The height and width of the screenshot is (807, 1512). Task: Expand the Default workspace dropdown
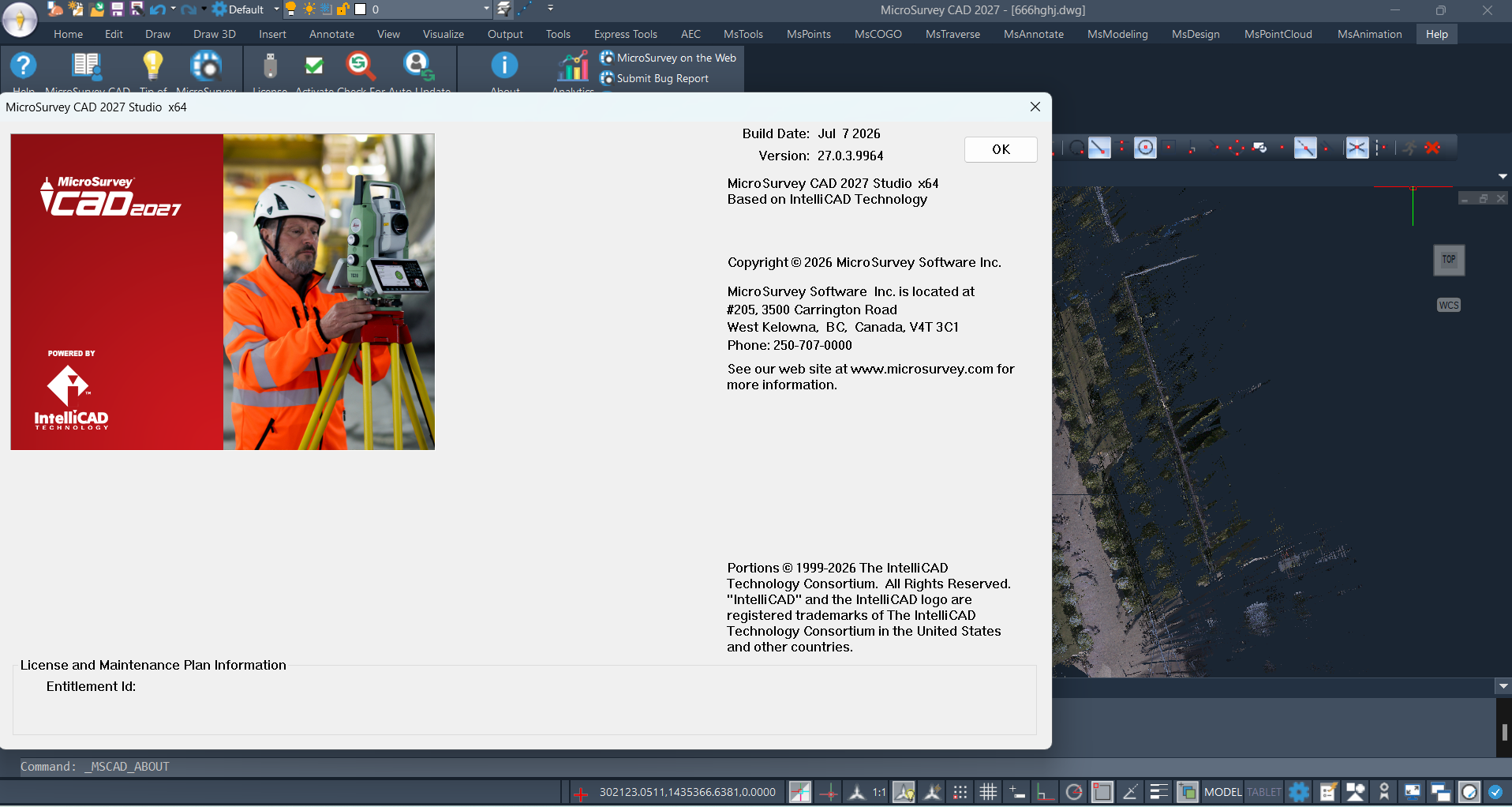[277, 9]
